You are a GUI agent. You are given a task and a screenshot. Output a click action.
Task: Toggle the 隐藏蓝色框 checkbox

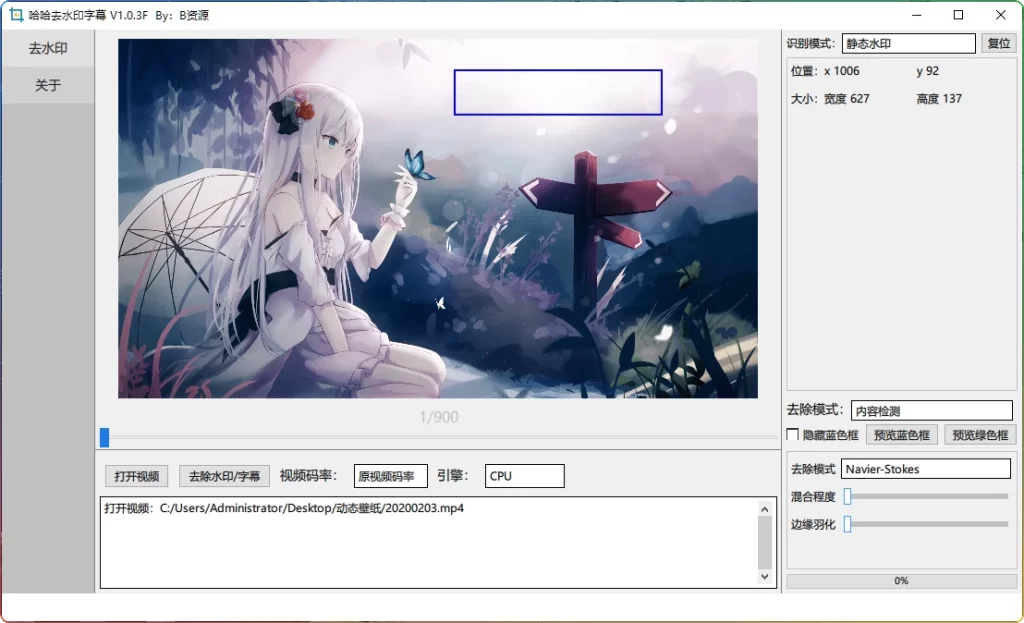coord(793,435)
